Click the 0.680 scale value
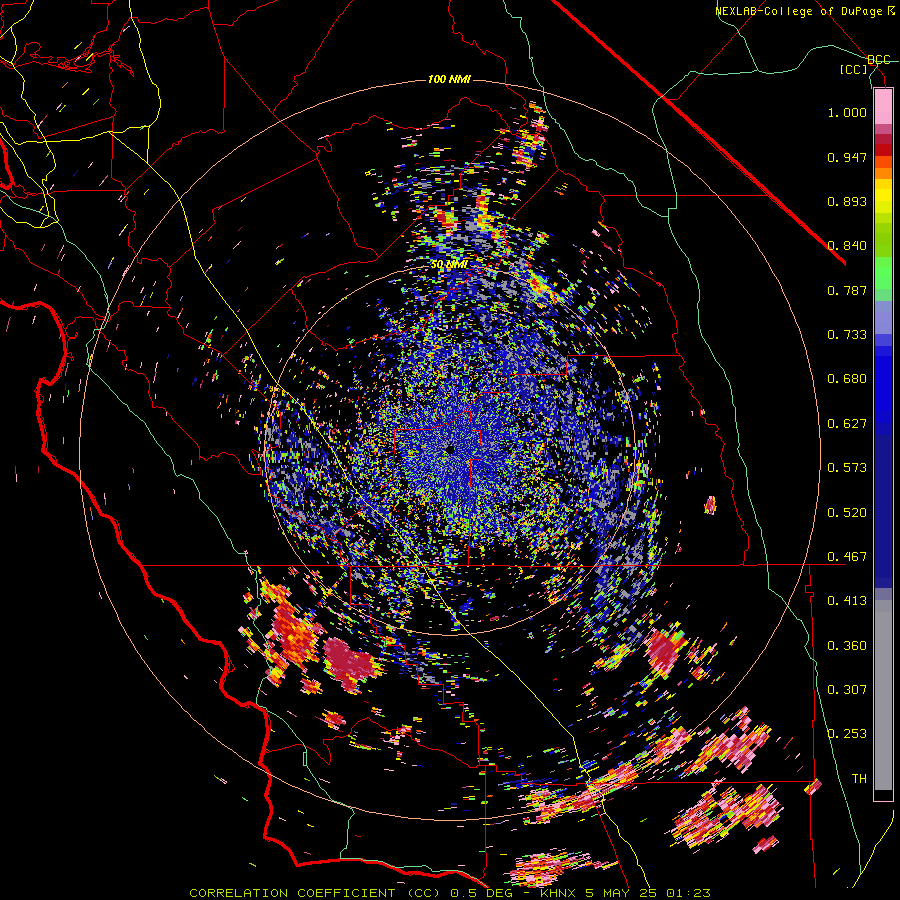 pos(847,379)
